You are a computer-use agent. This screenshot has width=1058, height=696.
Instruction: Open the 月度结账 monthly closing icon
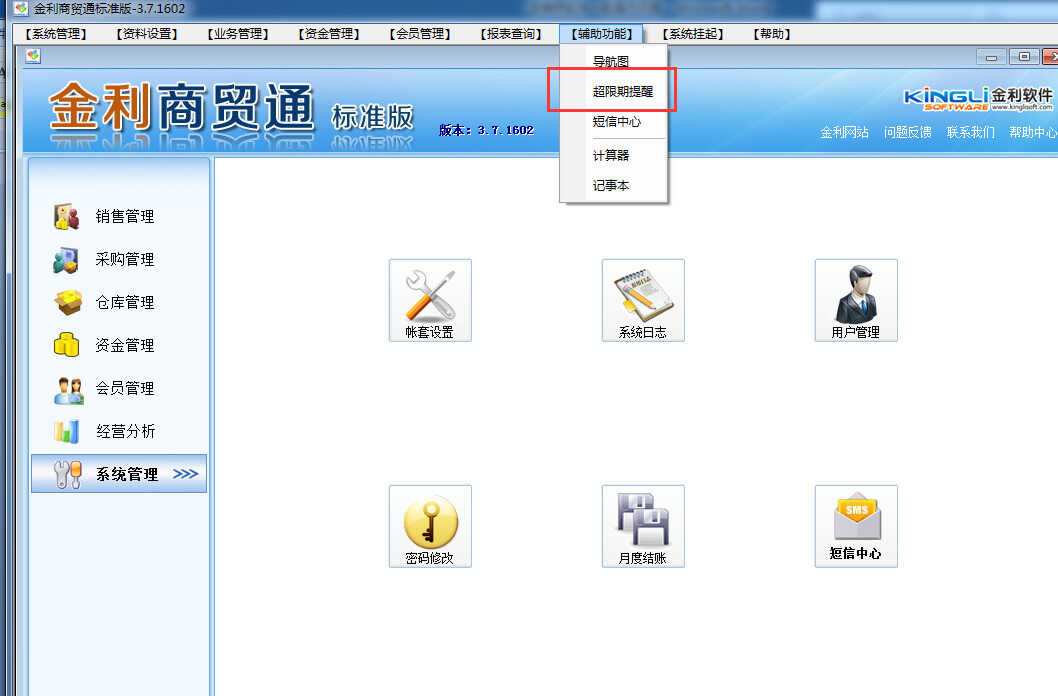pos(643,526)
